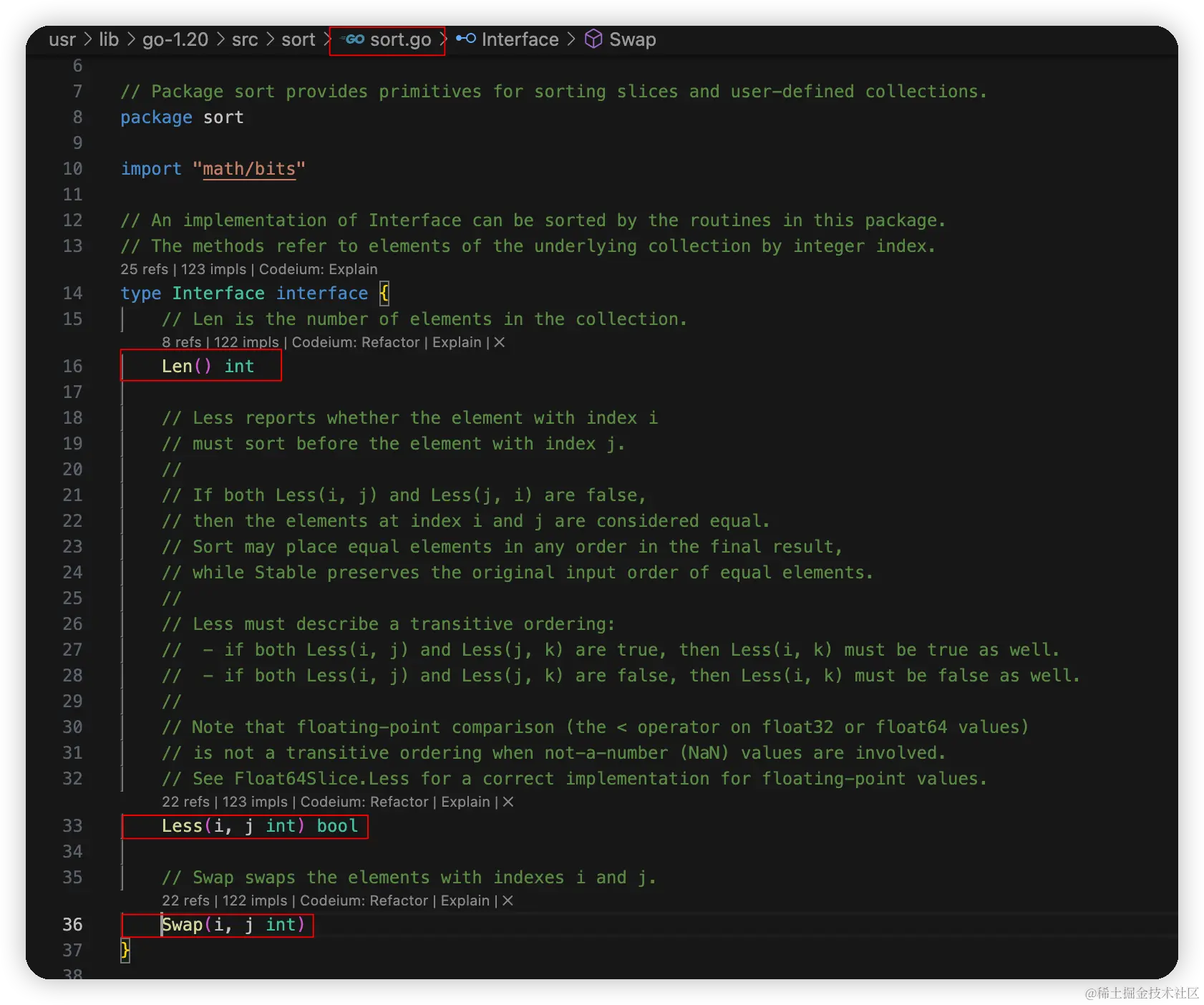Show the 122 impls above Swap(i, j int)
Viewport: 1204px width, 1005px height.
click(x=255, y=900)
